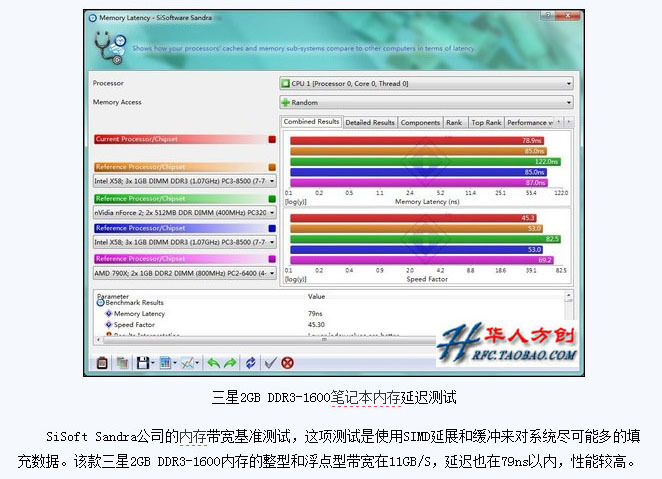The image size is (662, 479).
Task: Click the parameter list horizontal scrollbar thumb
Action: (x=270, y=339)
